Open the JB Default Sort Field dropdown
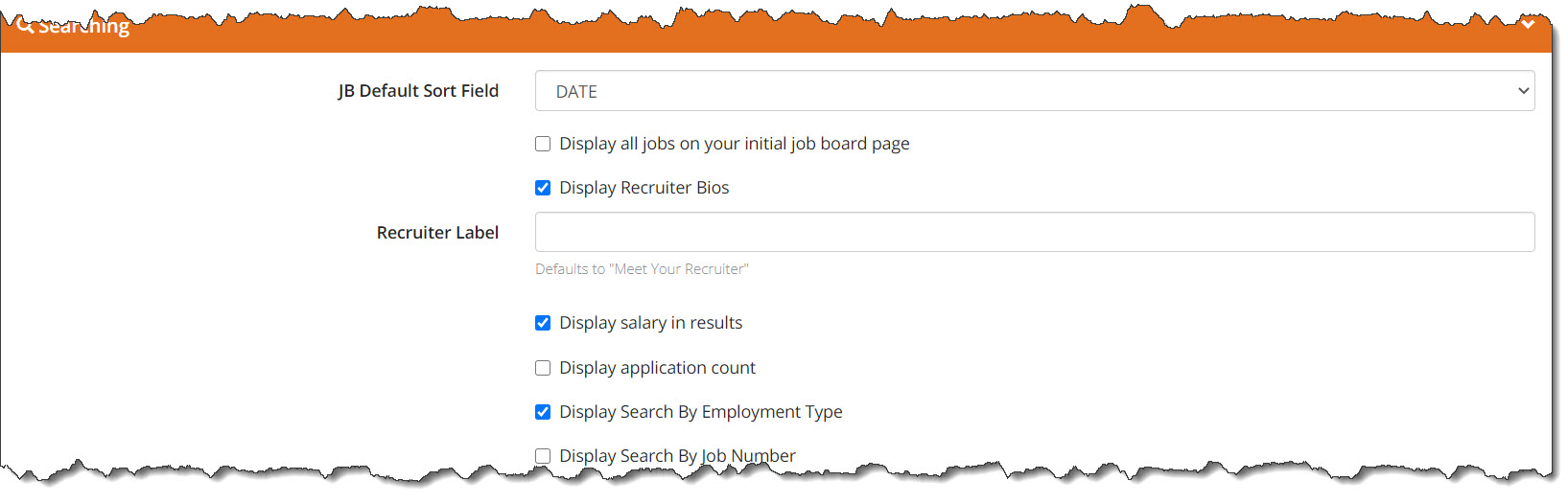 [x=1034, y=91]
